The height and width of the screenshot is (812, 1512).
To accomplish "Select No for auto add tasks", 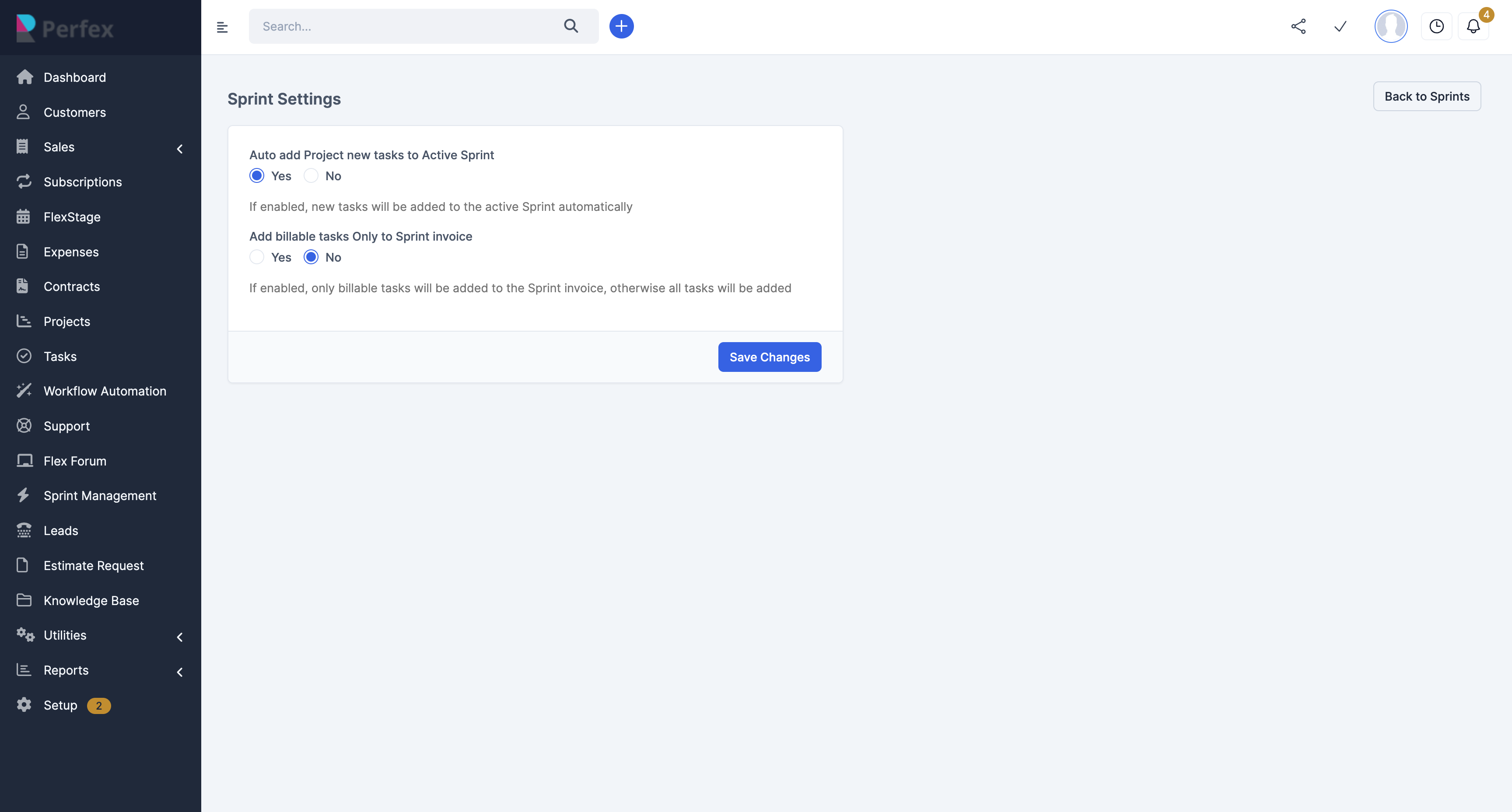I will [x=311, y=175].
